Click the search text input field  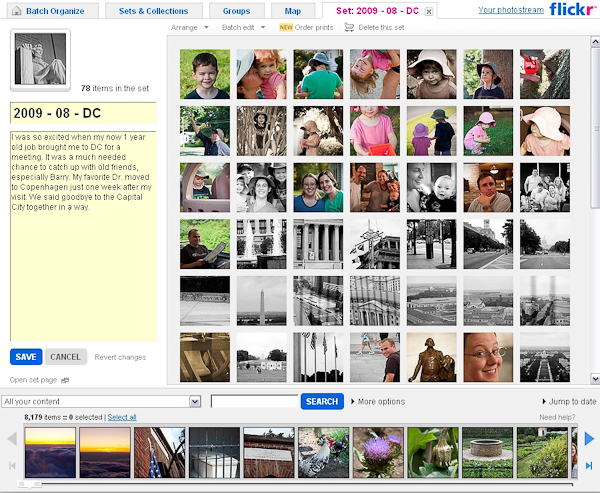coord(255,401)
